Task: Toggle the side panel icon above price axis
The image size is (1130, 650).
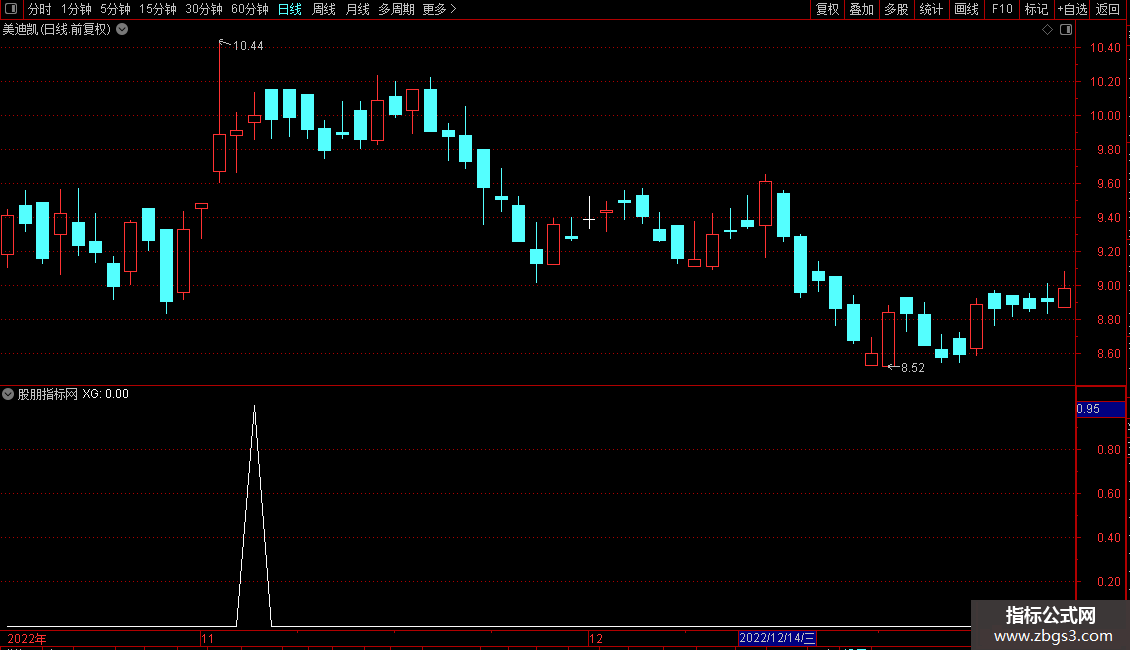Action: point(1066,30)
